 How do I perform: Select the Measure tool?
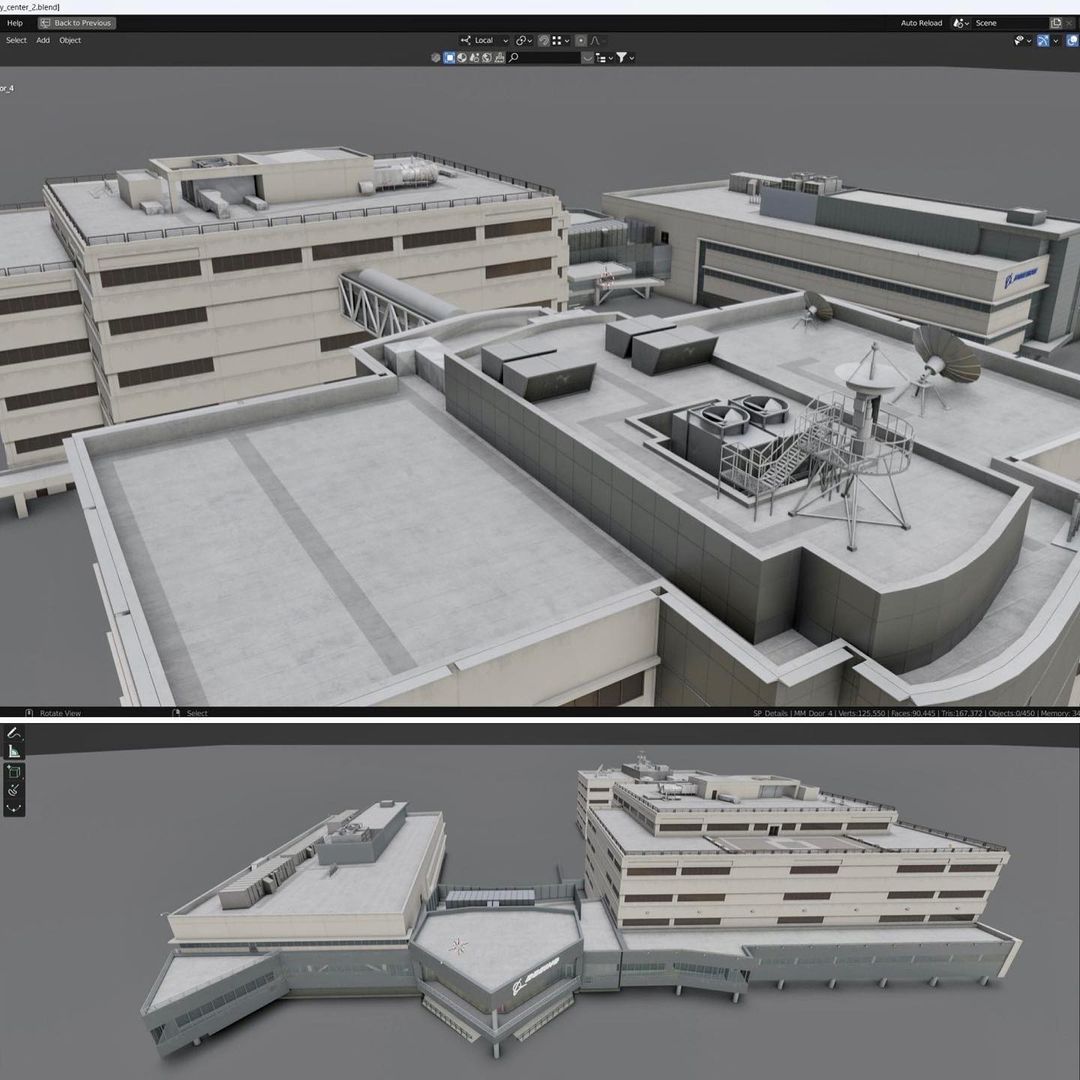[x=14, y=752]
